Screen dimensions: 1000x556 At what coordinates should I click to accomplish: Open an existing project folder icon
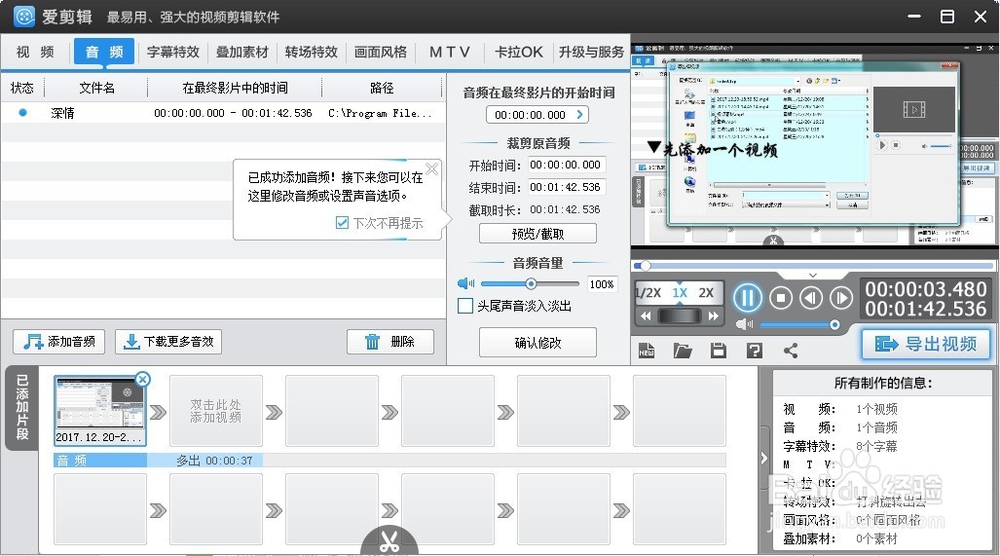pyautogui.click(x=682, y=350)
